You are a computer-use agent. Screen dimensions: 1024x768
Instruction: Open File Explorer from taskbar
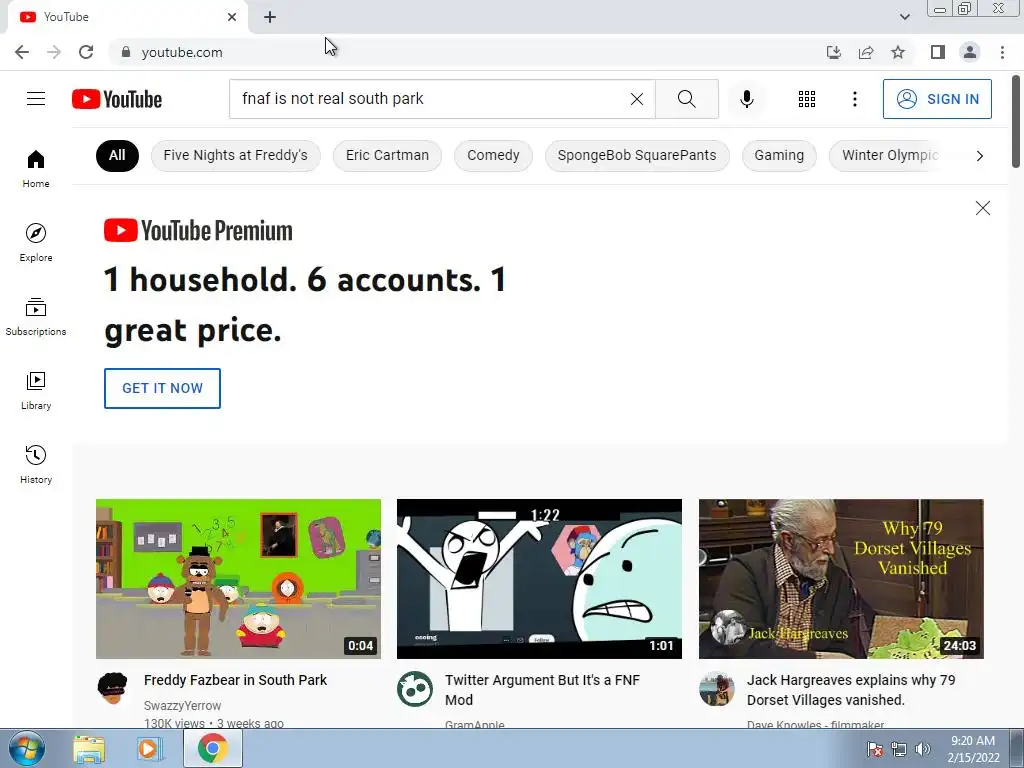[89, 749]
